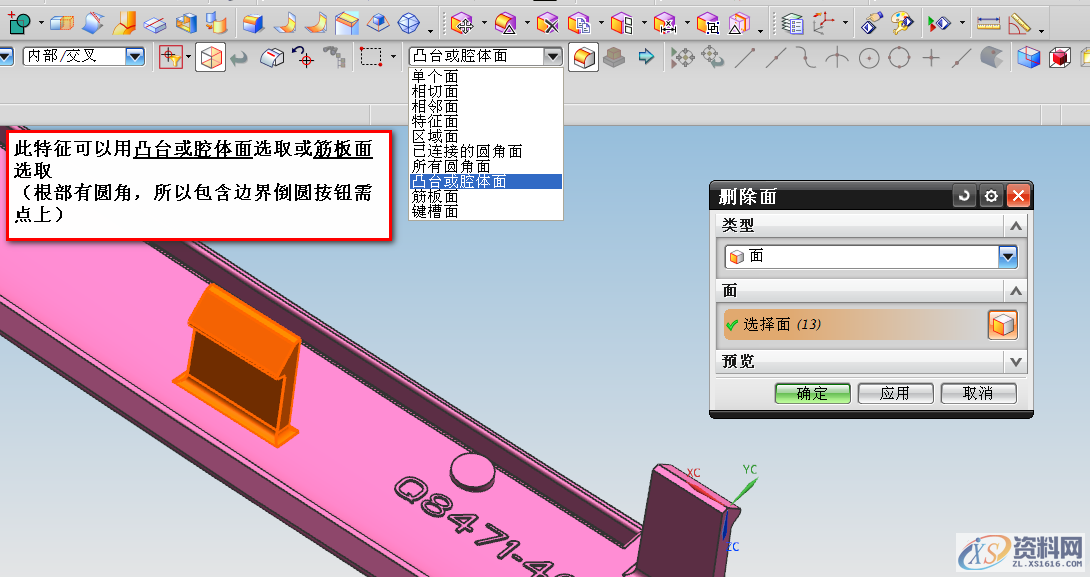Choose 相切面 in the face rule list
The width and height of the screenshot is (1090, 577).
point(435,91)
